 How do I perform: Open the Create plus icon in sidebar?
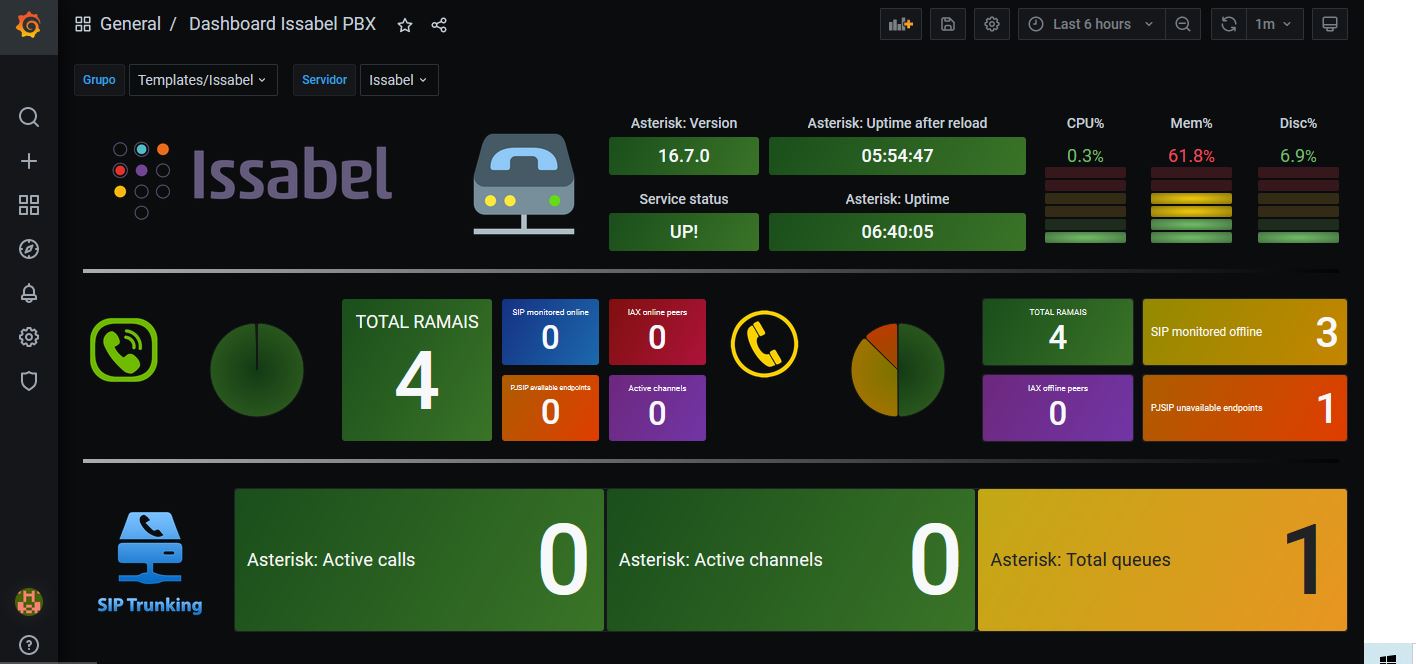click(29, 161)
